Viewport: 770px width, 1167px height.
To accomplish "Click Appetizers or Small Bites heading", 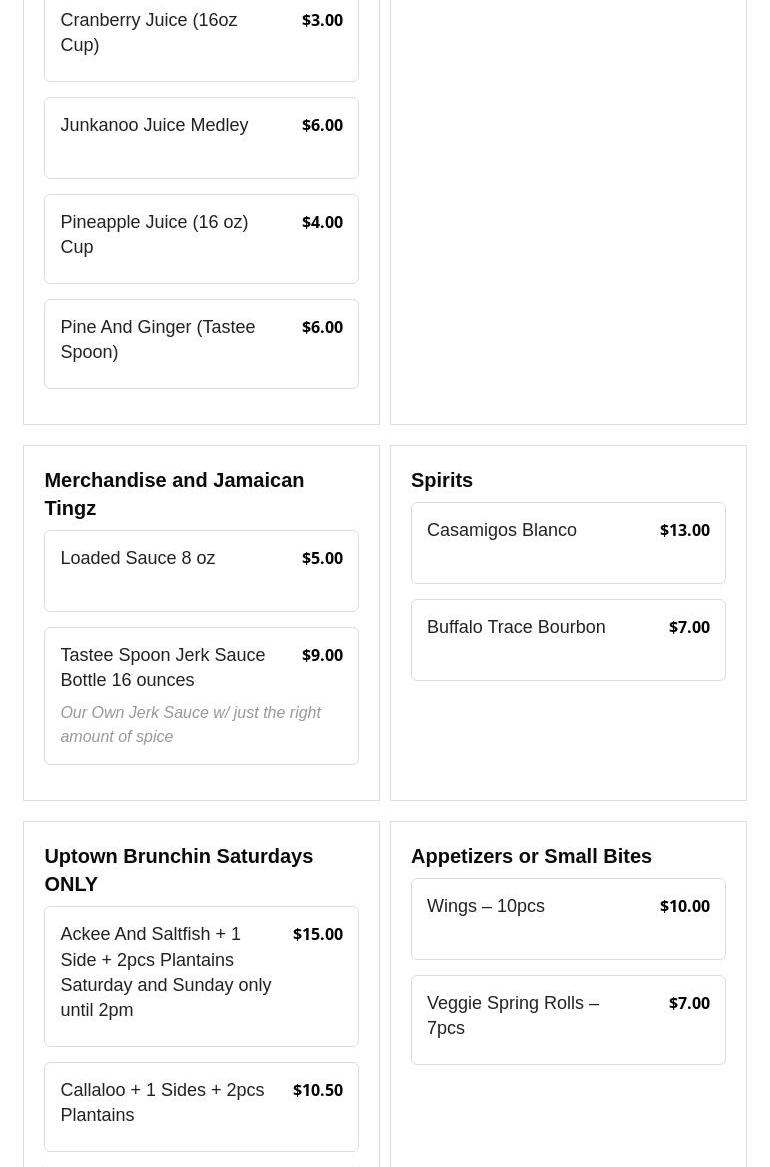I will click(531, 856).
